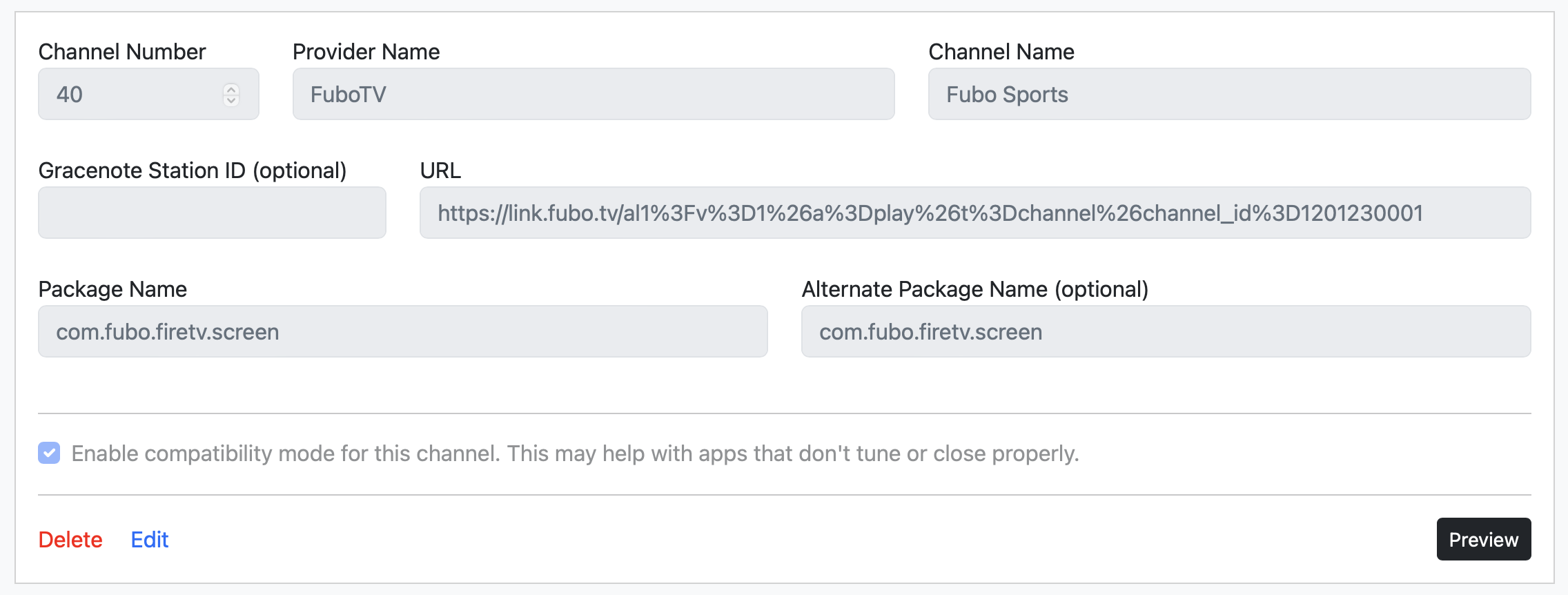Click the Provider Name field containing FuboTV

pyautogui.click(x=594, y=95)
